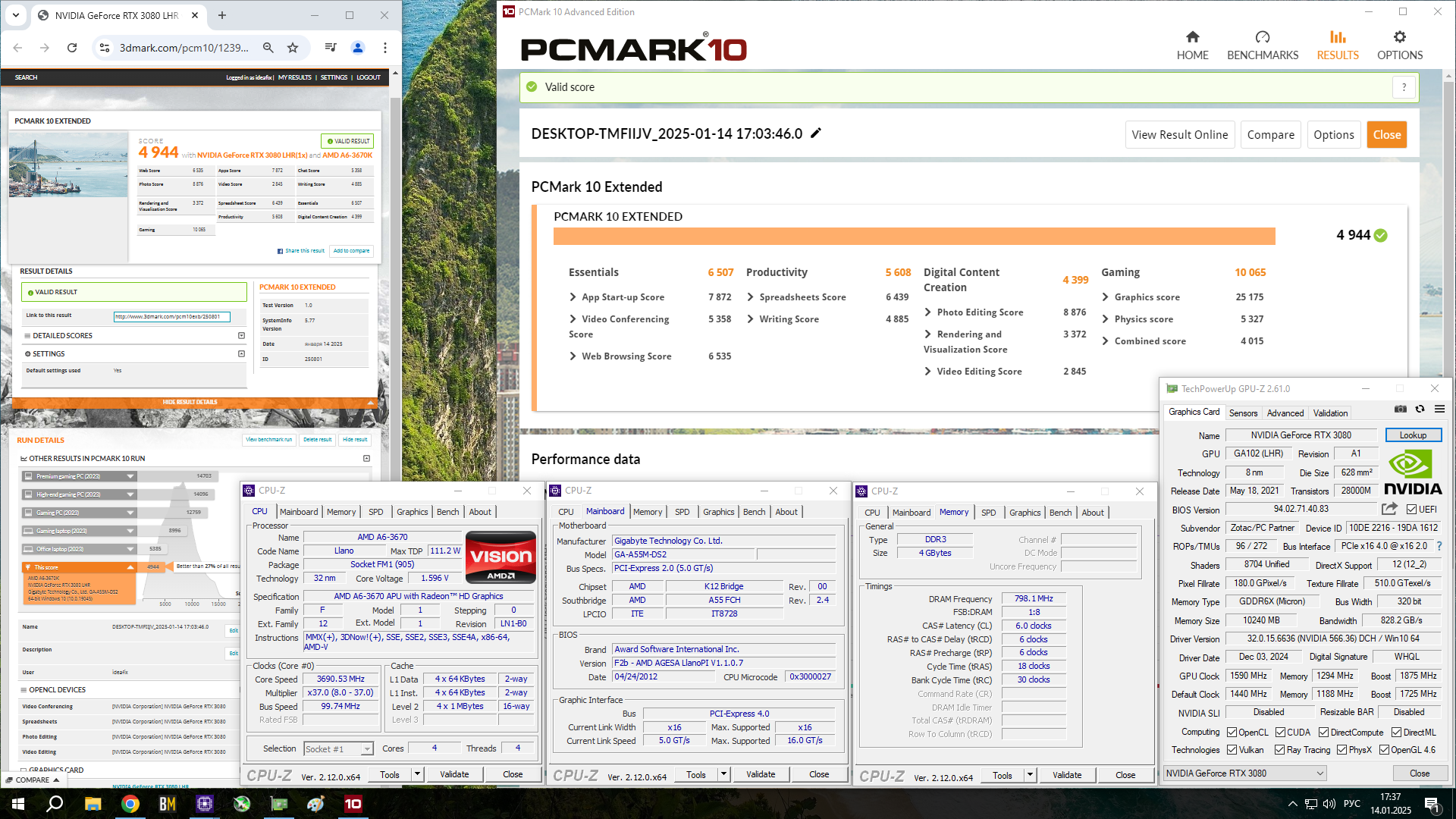Screen dimensions: 1456x819
Task: Click the Lookup button in GPU-Z
Action: click(1413, 435)
